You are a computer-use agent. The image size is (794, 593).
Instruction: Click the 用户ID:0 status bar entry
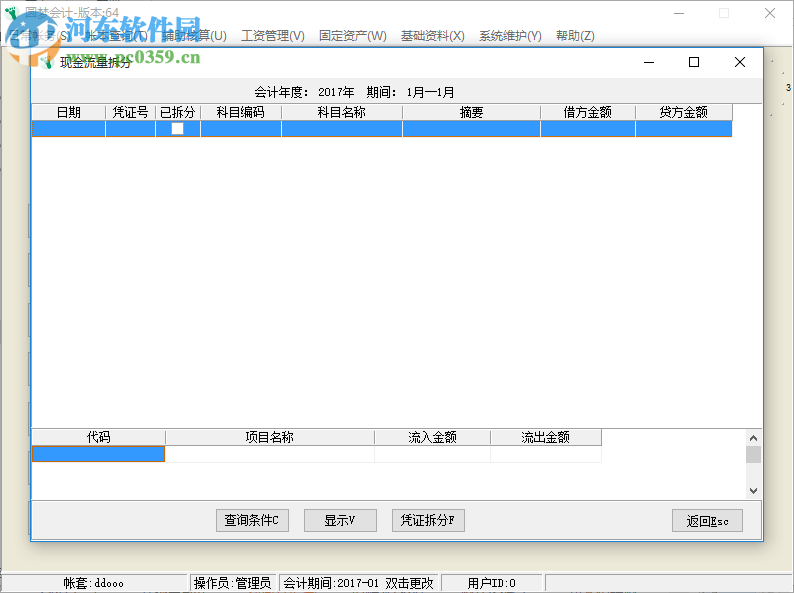point(491,583)
